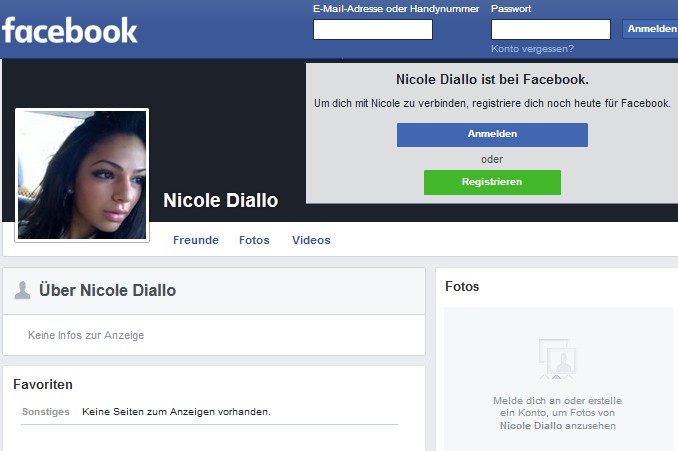Click Keine Seiten zum Anzeigen vorhanden text

pos(176,412)
